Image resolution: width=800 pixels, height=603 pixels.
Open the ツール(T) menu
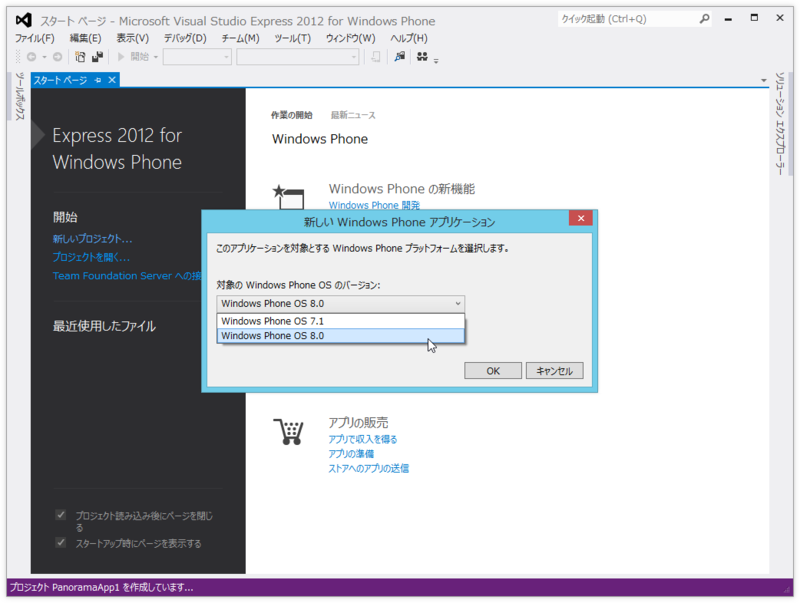(292, 38)
